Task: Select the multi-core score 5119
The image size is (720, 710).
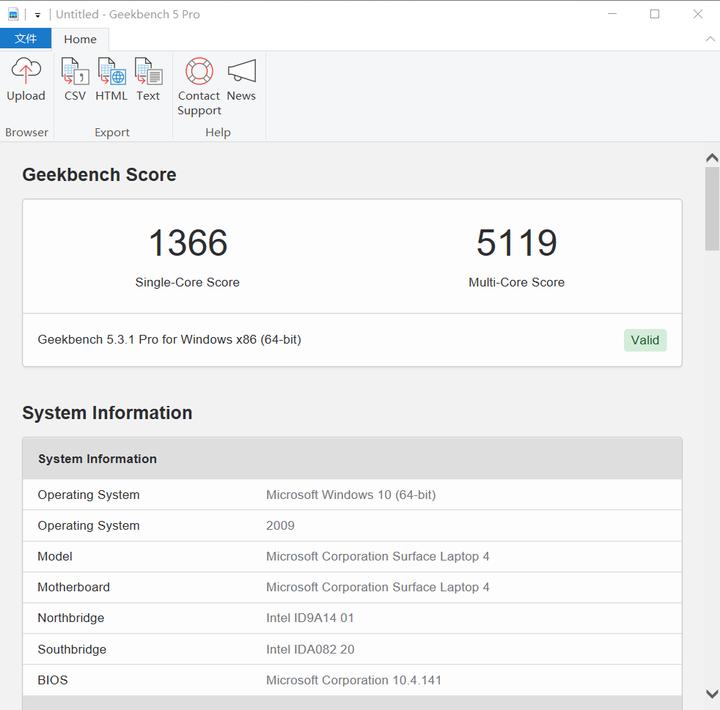Action: [516, 243]
